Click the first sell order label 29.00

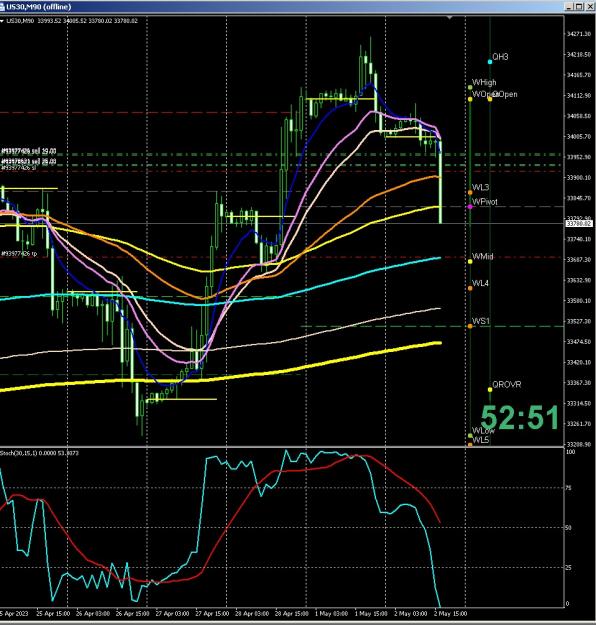(x=29, y=151)
